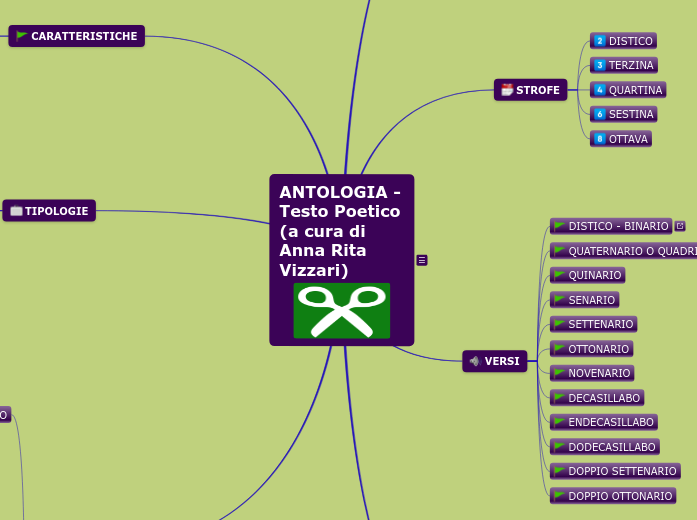Viewport: 697px width, 520px height.
Task: Click the flag icon on DODECASILLABO
Action: click(x=560, y=446)
